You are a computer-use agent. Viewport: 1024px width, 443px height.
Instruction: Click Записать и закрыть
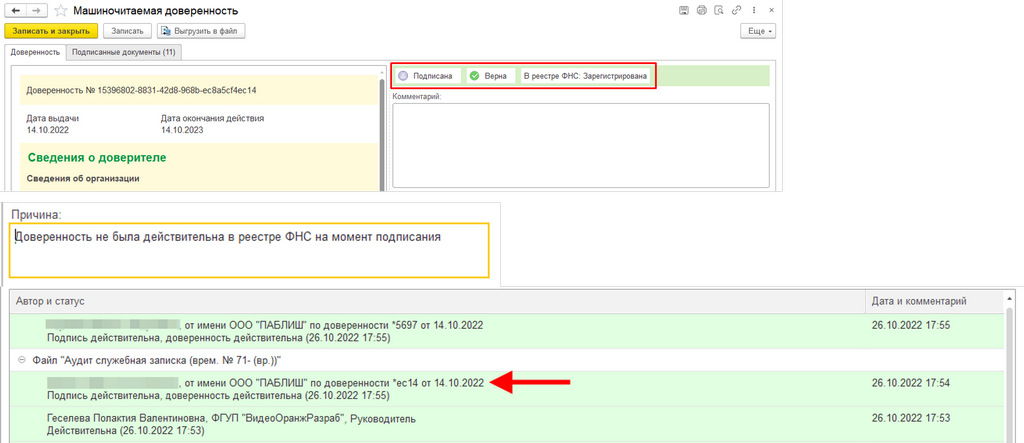(x=51, y=31)
